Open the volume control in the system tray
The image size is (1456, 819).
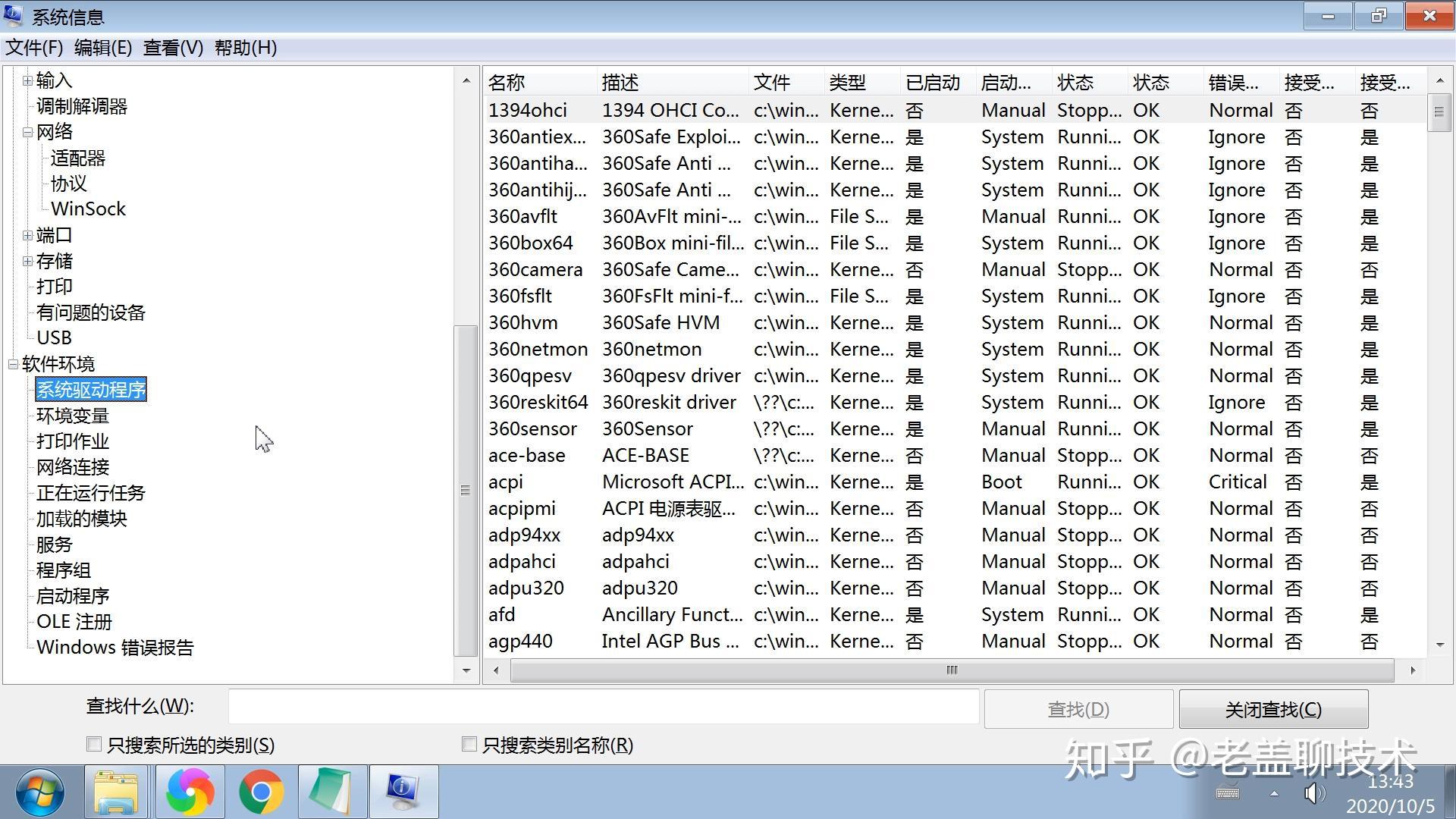point(1314,793)
